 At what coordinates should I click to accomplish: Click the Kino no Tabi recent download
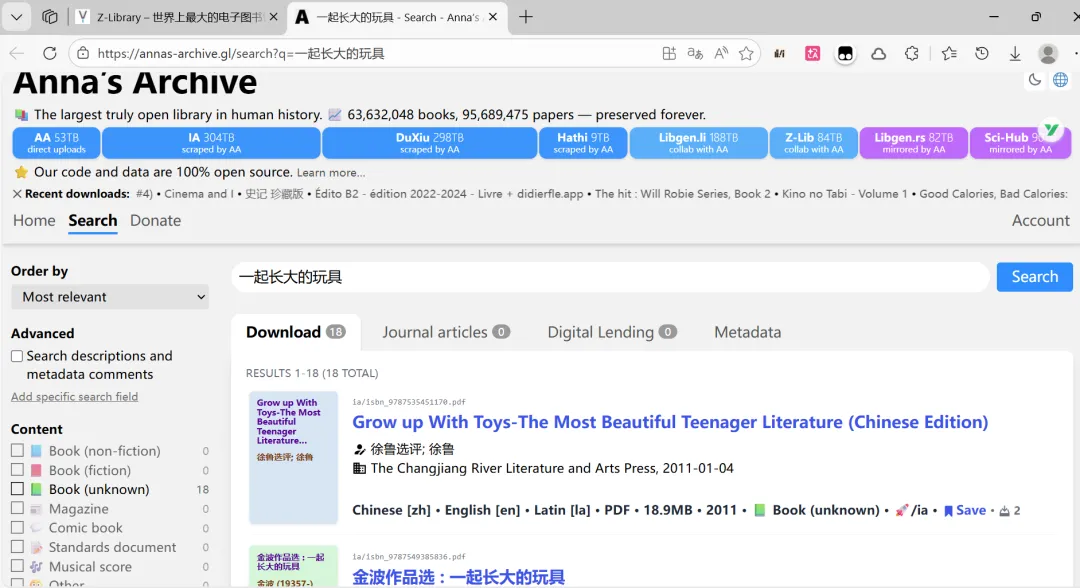pos(844,194)
